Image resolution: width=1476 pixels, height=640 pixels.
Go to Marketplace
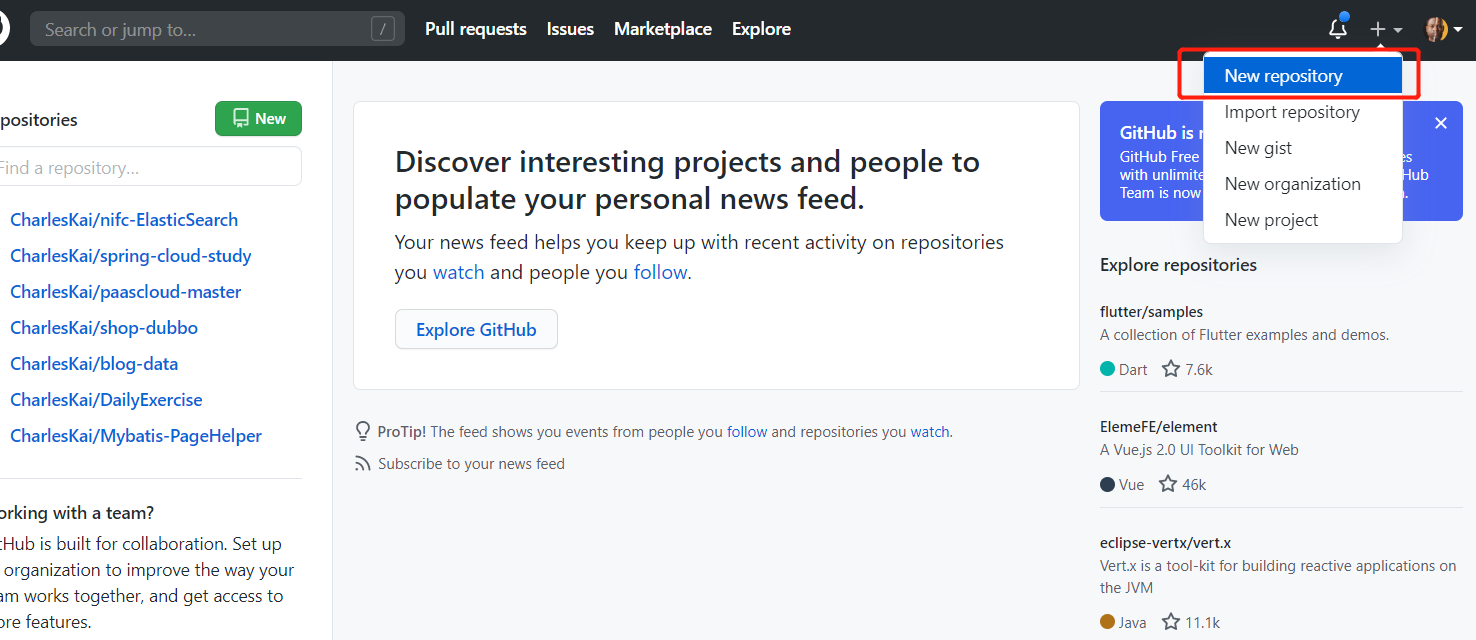(663, 29)
